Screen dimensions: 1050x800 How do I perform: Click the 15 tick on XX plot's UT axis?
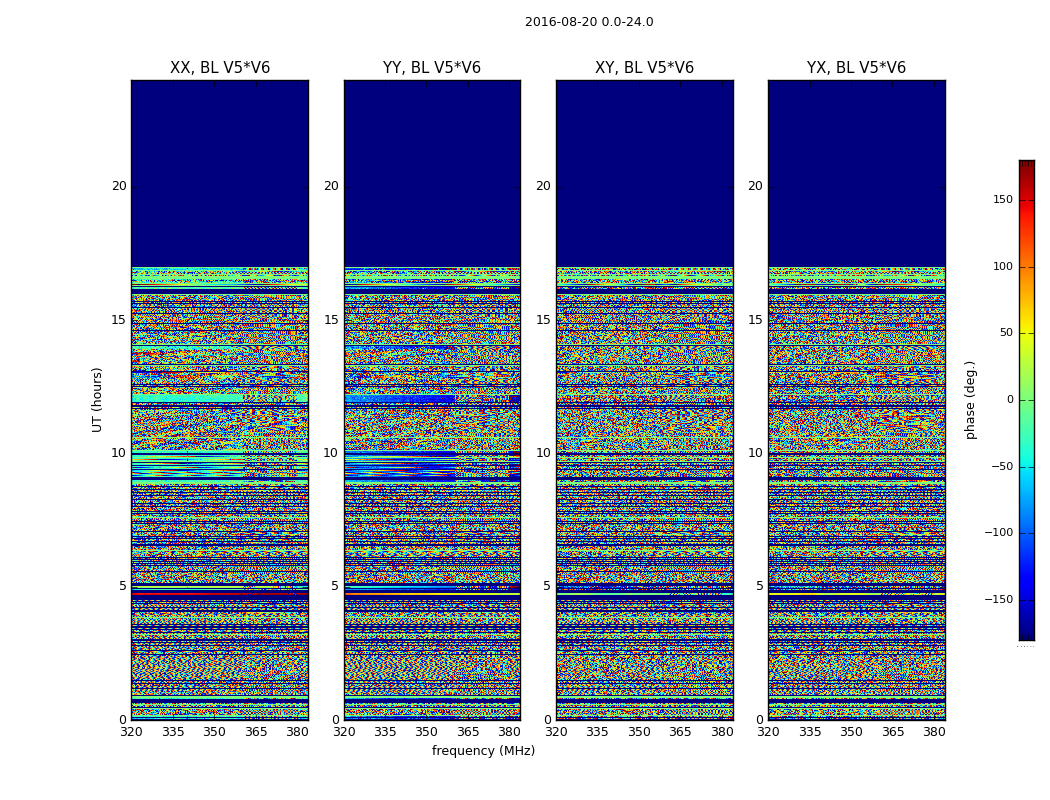pyautogui.click(x=119, y=320)
